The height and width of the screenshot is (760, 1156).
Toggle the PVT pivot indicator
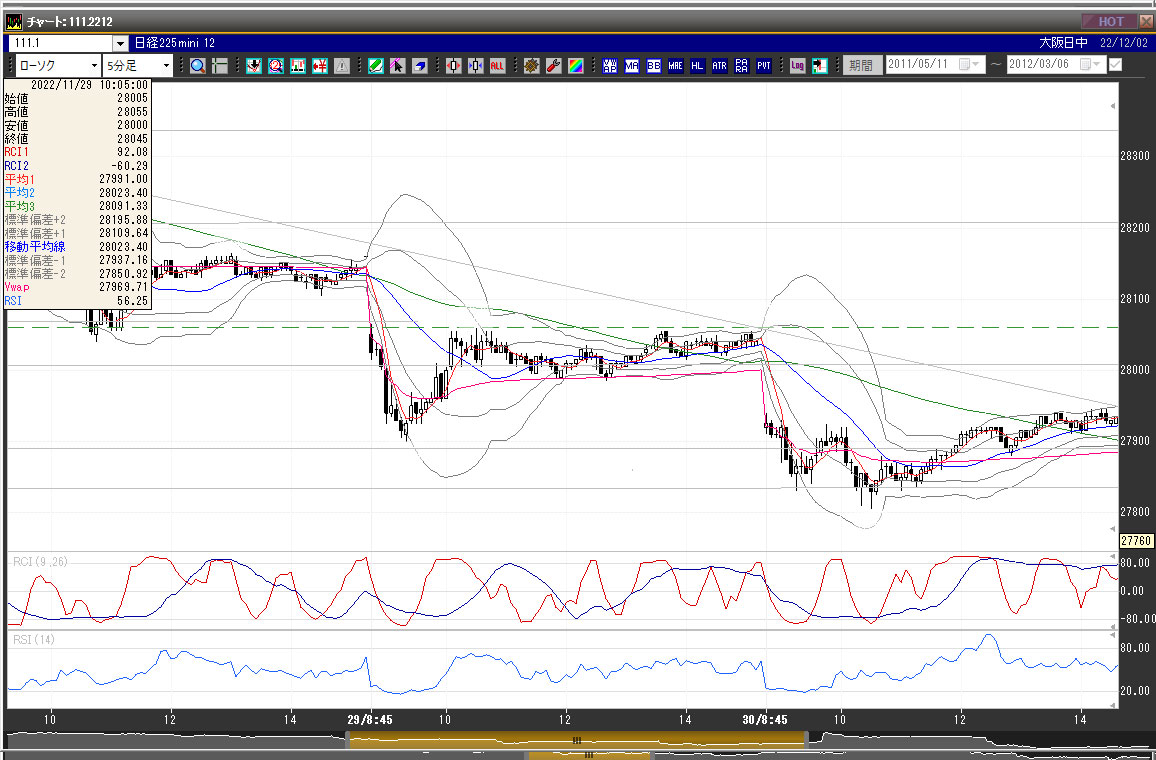[x=764, y=66]
